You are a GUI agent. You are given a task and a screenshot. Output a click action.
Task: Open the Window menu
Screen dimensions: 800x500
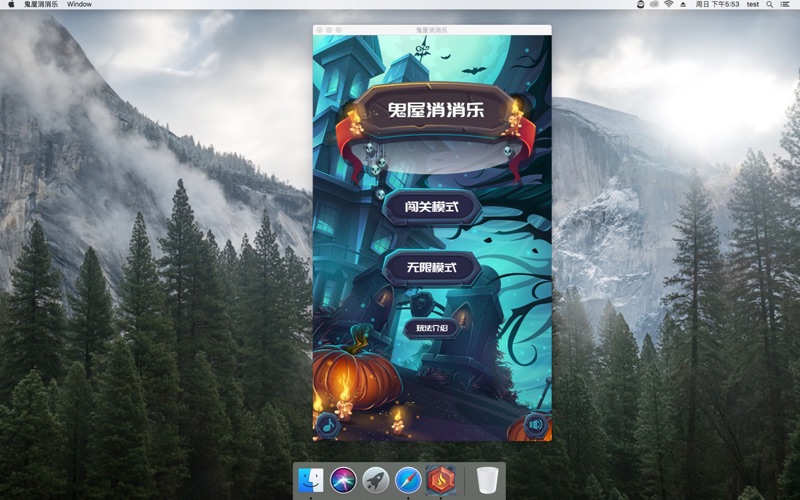pyautogui.click(x=80, y=4)
